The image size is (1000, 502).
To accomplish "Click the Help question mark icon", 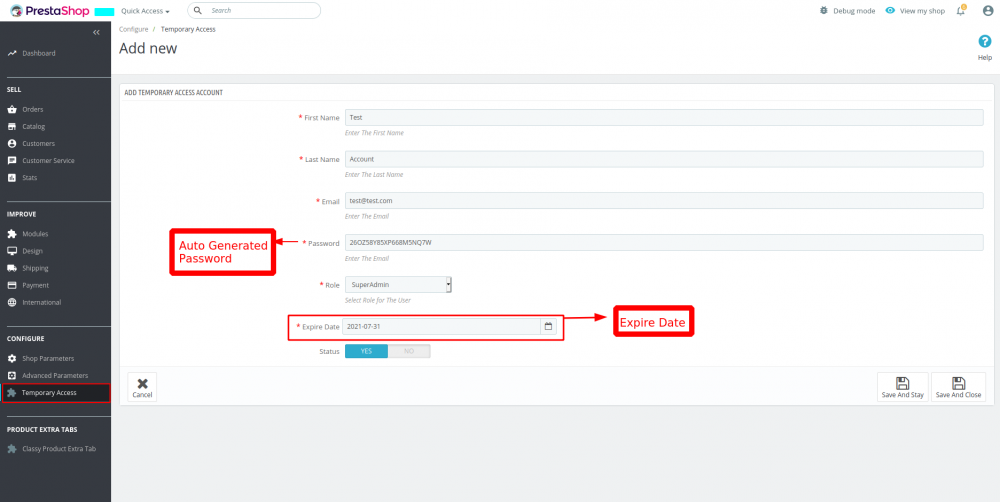I will coord(985,41).
